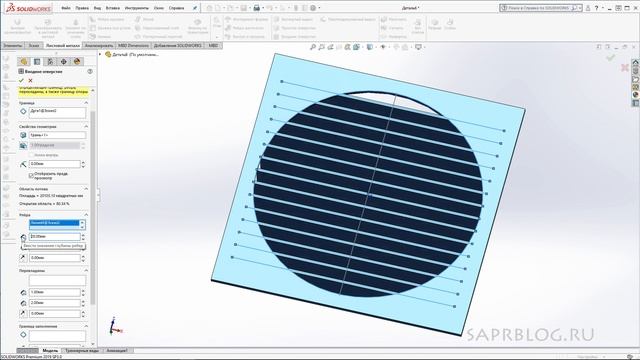Open the Appearances color ball in task pane
Image resolution: width=640 pixels, height=360 pixels.
point(636,95)
